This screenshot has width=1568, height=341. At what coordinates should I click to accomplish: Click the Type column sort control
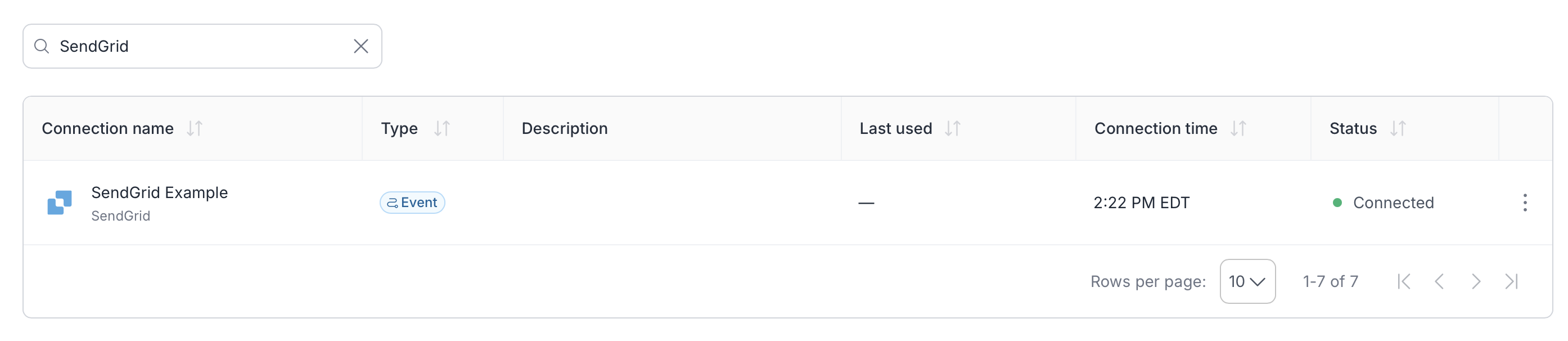click(x=443, y=128)
